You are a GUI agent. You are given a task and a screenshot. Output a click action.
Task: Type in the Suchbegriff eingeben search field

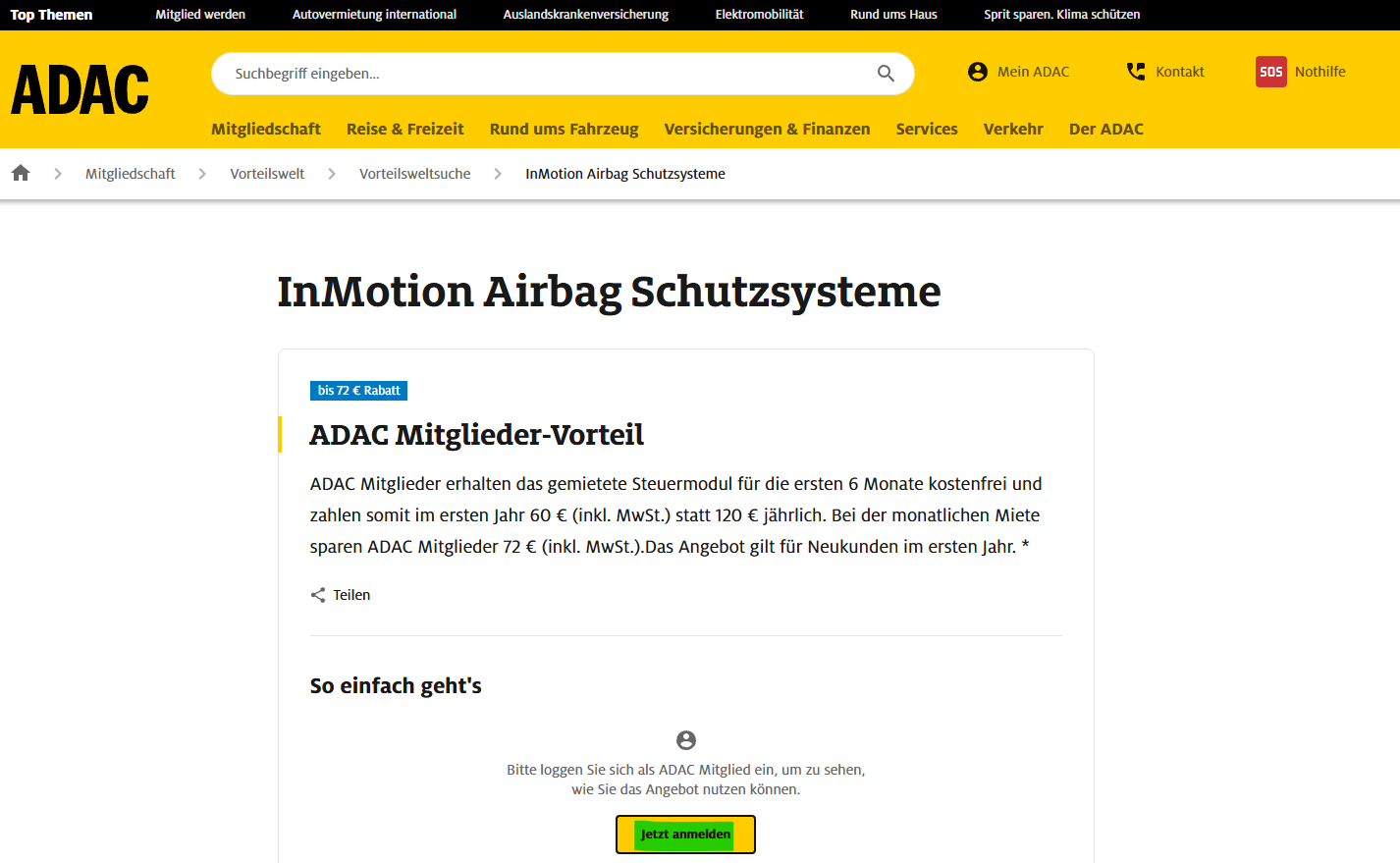[x=550, y=74]
